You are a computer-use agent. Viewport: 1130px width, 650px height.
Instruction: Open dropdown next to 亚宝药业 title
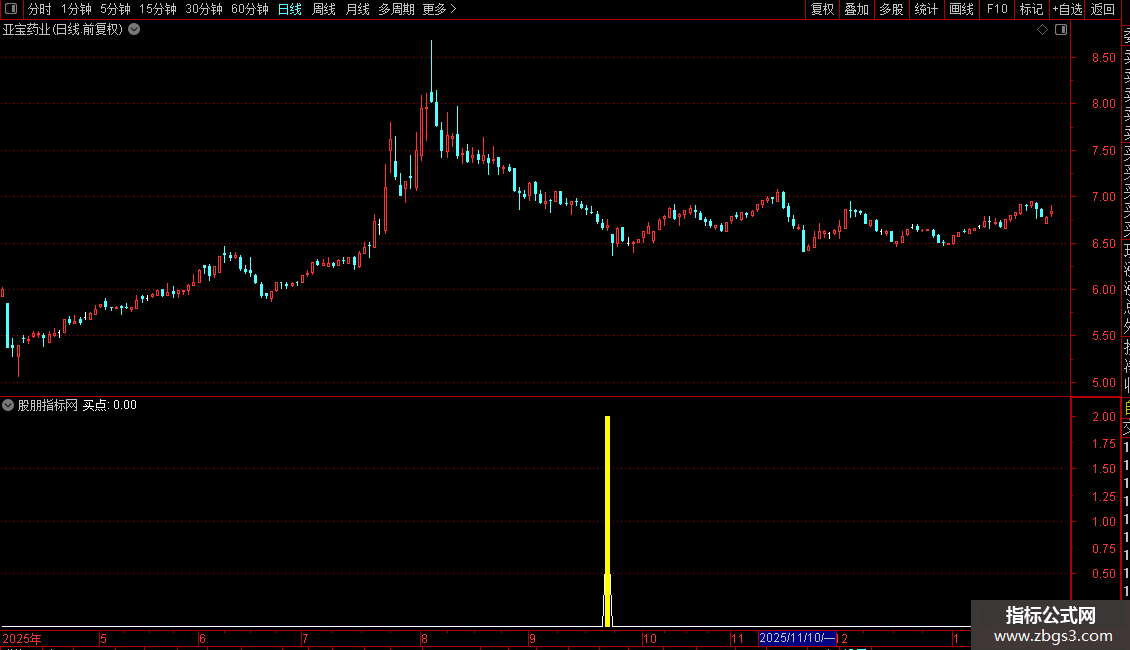(x=134, y=30)
